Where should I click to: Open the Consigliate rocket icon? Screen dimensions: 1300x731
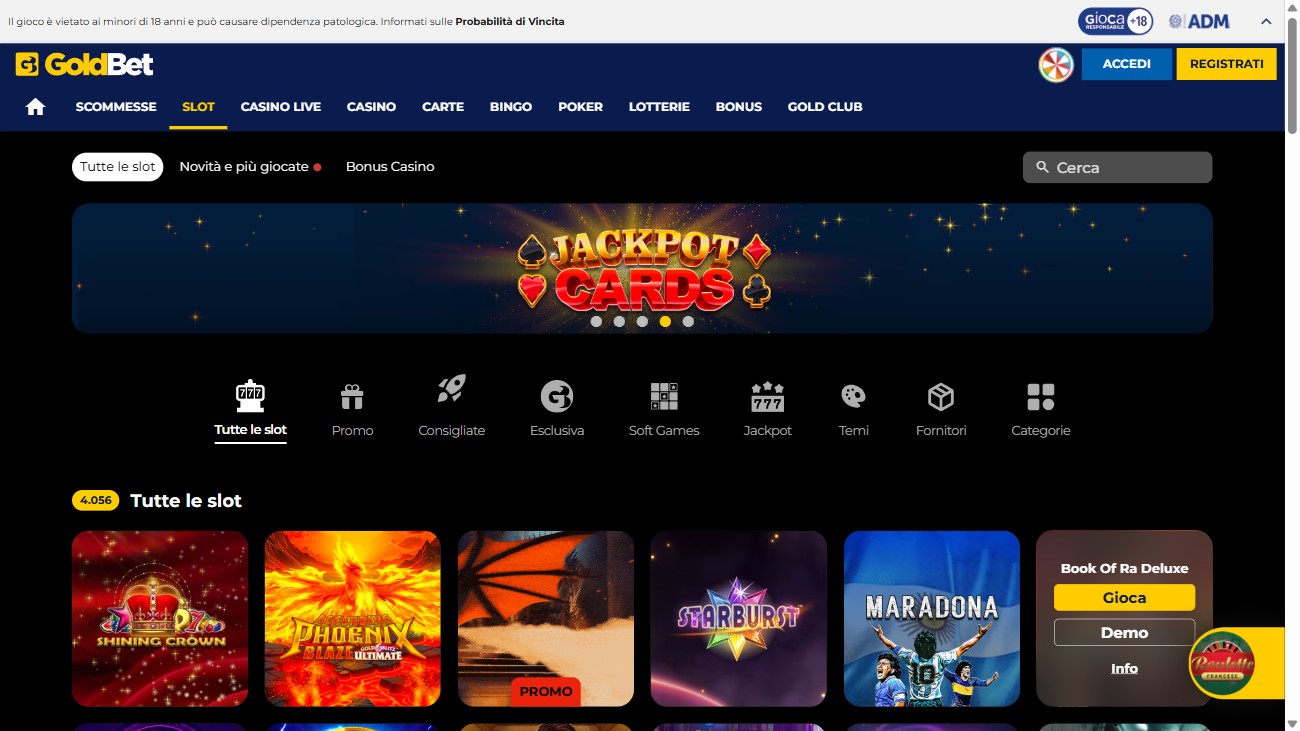click(x=451, y=389)
